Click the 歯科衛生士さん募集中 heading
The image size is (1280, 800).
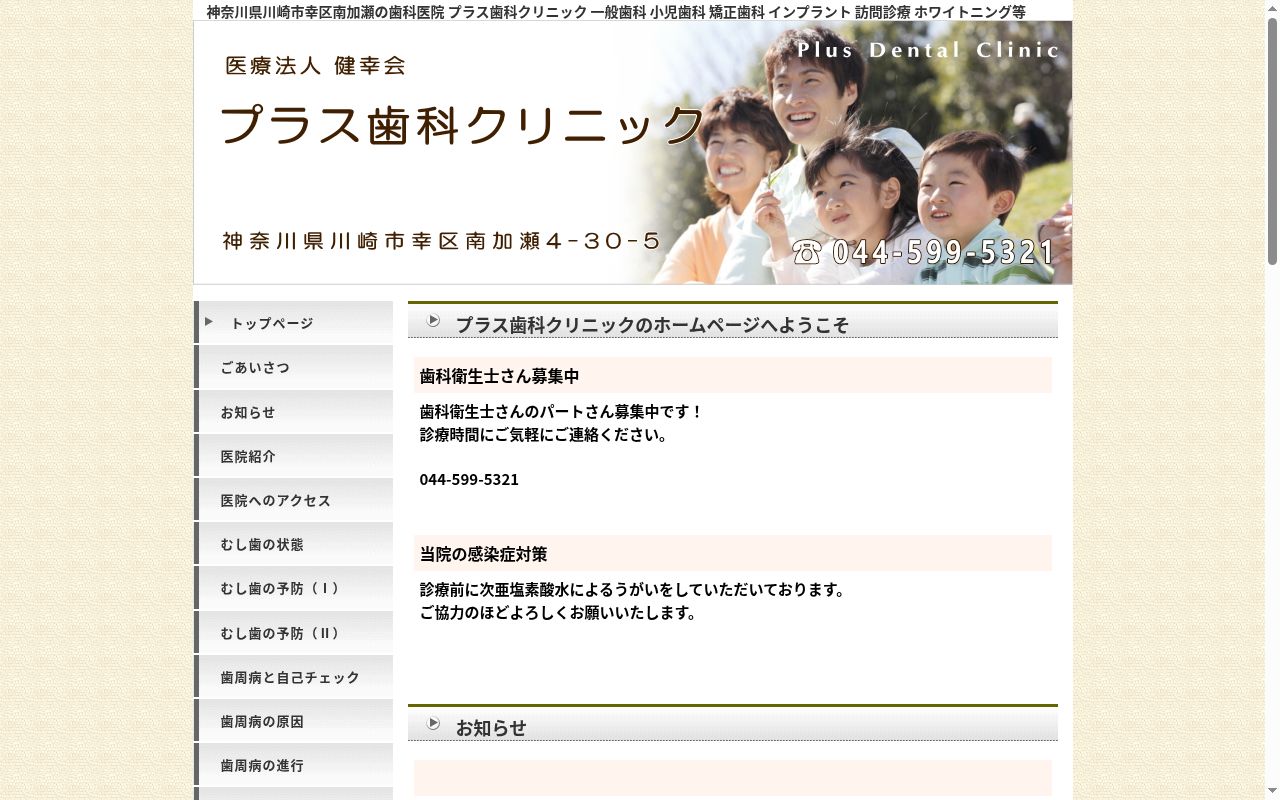[x=499, y=376]
